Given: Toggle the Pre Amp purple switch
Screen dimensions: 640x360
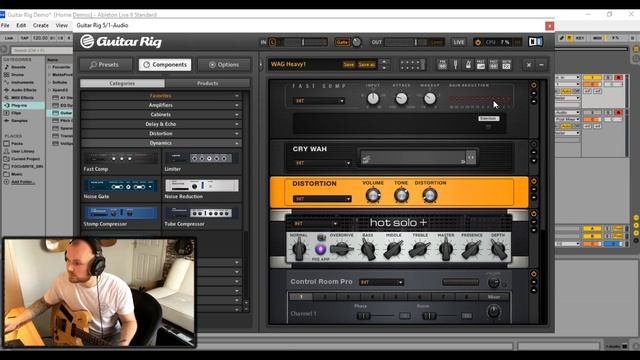Looking at the screenshot, I should click(320, 249).
